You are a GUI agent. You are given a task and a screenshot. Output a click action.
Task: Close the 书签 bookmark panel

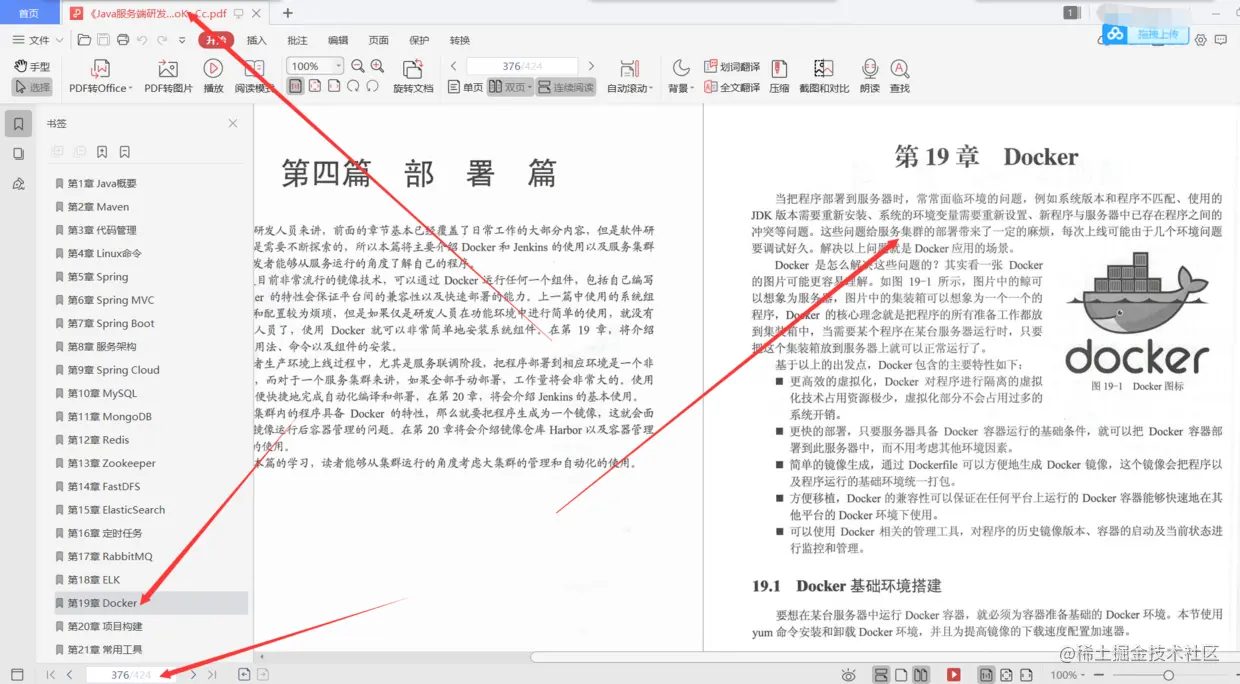233,123
